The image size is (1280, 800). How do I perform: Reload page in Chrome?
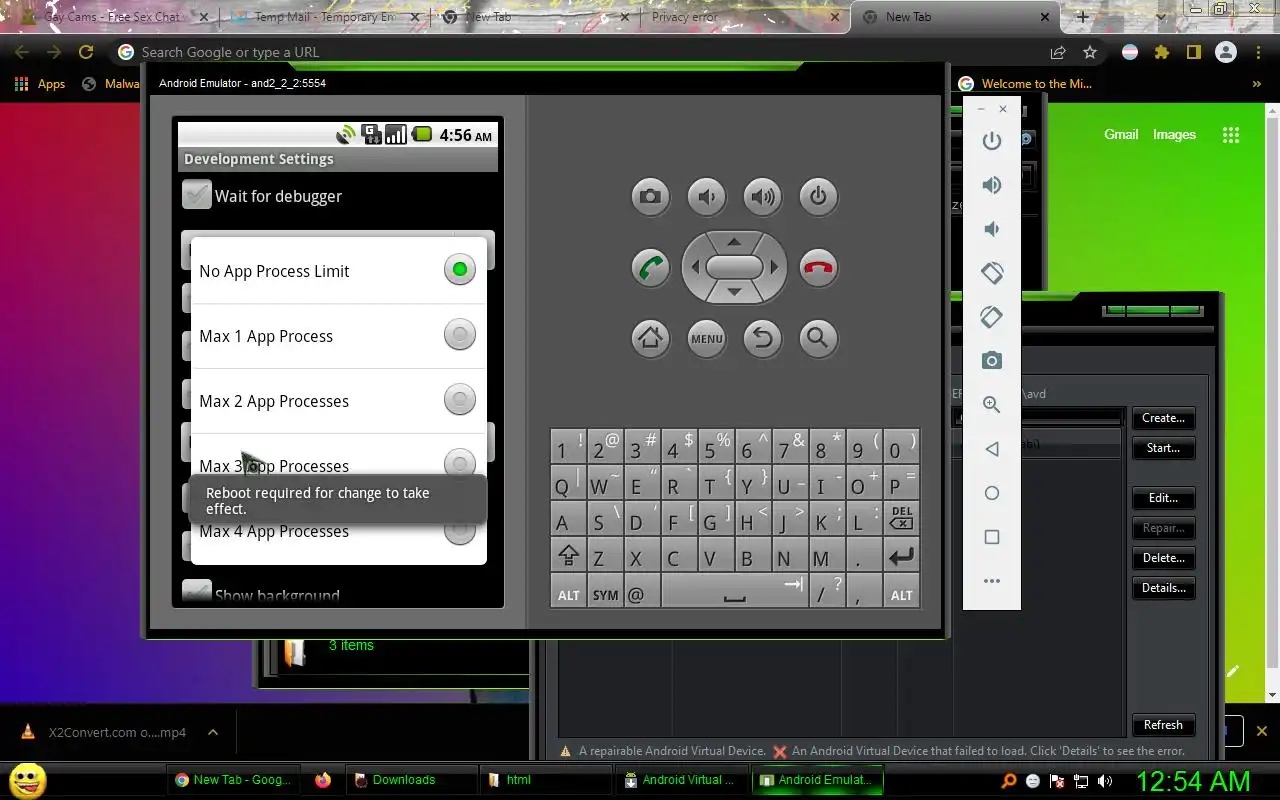coord(86,52)
